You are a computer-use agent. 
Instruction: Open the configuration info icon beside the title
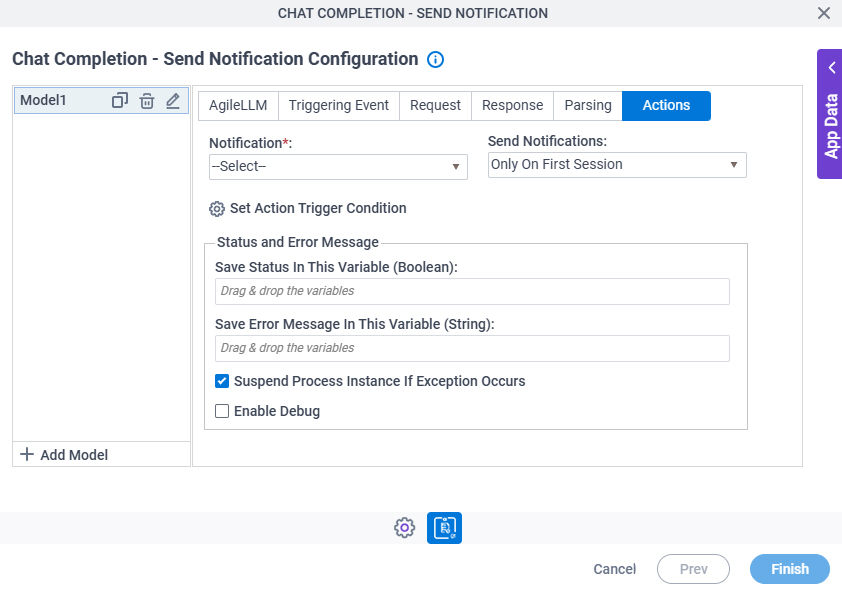[435, 59]
